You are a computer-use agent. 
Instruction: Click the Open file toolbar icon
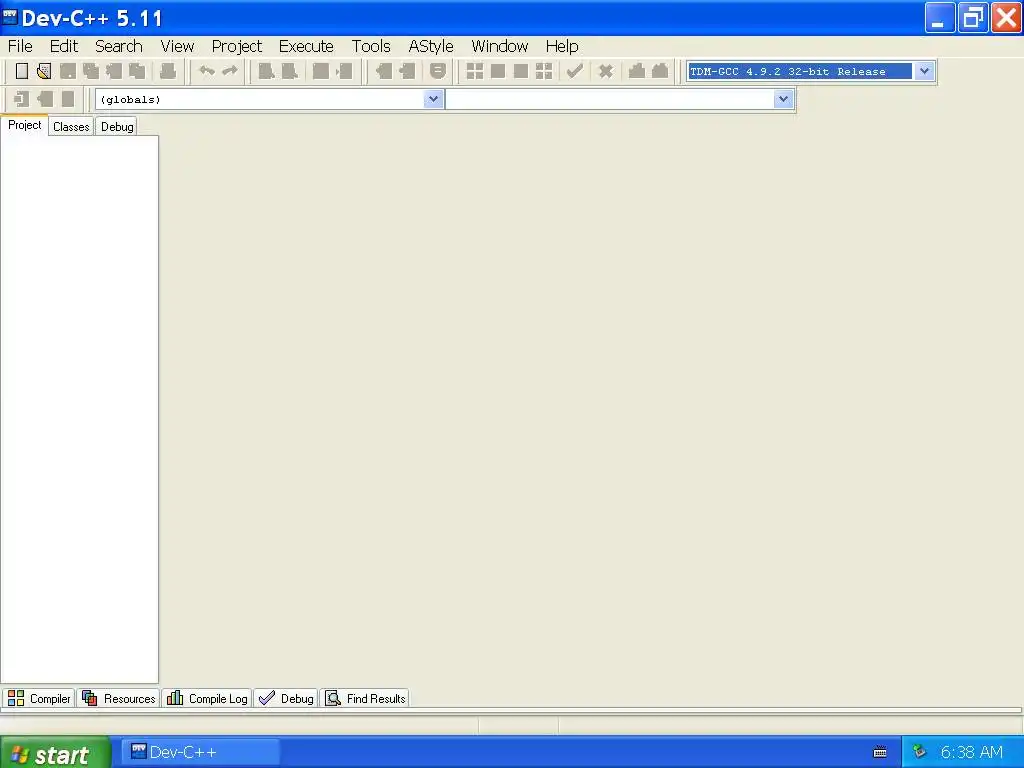click(44, 71)
